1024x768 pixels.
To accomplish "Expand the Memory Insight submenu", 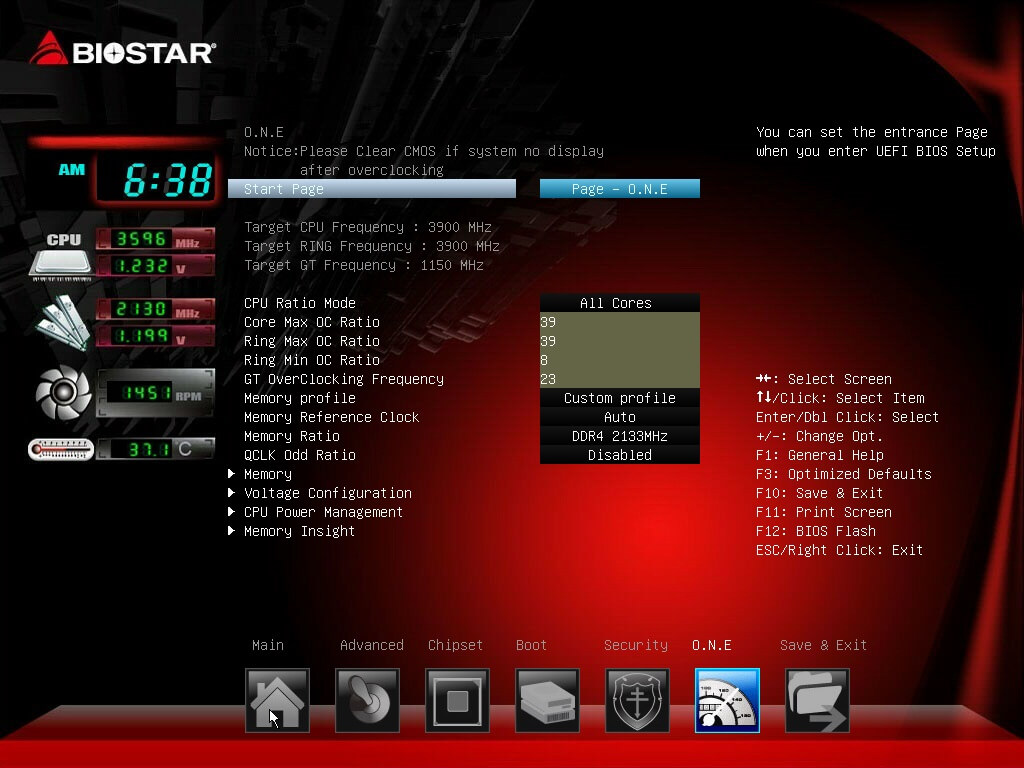I will click(x=299, y=531).
